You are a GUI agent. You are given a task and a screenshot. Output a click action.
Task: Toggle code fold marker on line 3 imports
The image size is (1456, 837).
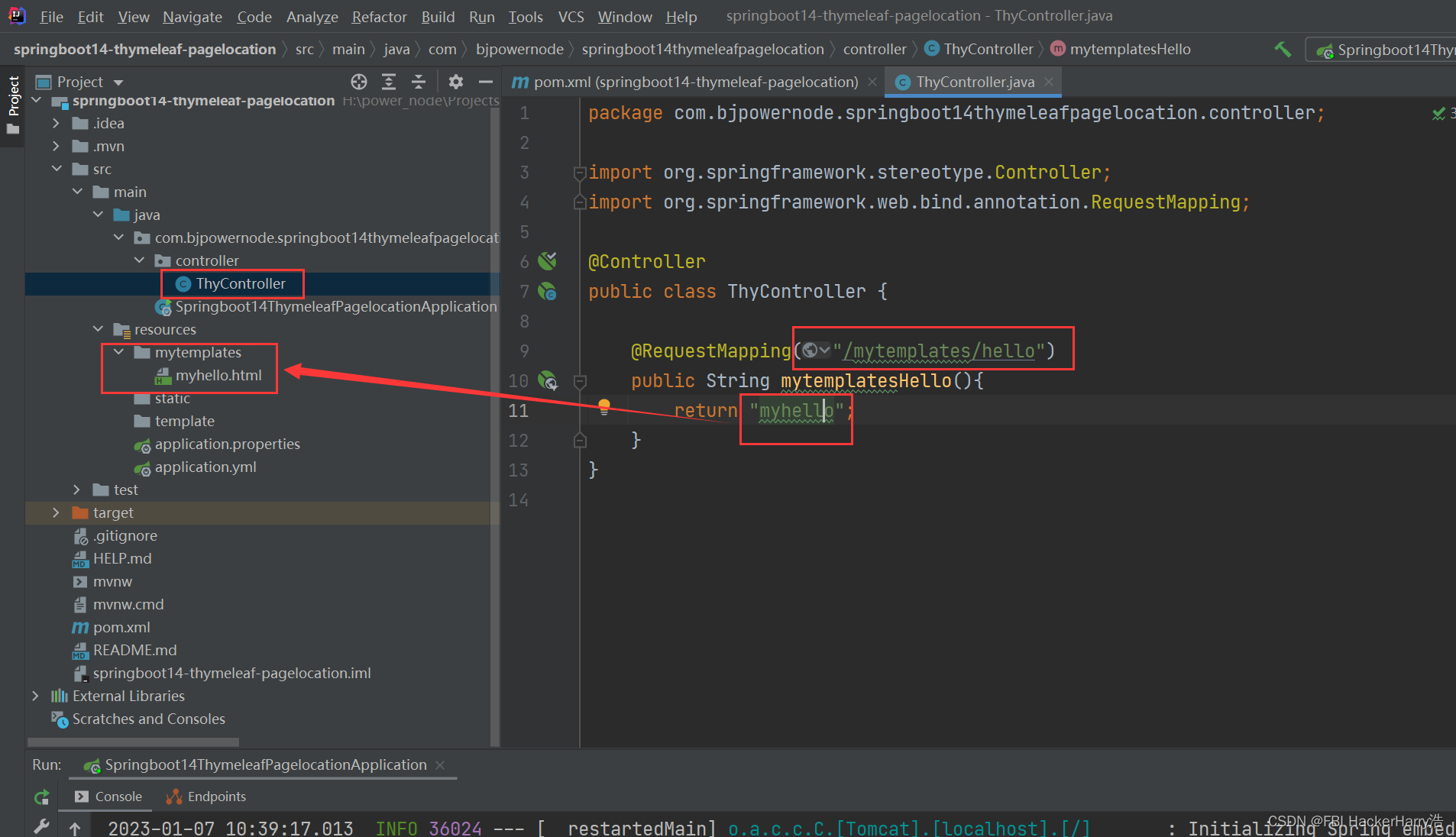[579, 173]
